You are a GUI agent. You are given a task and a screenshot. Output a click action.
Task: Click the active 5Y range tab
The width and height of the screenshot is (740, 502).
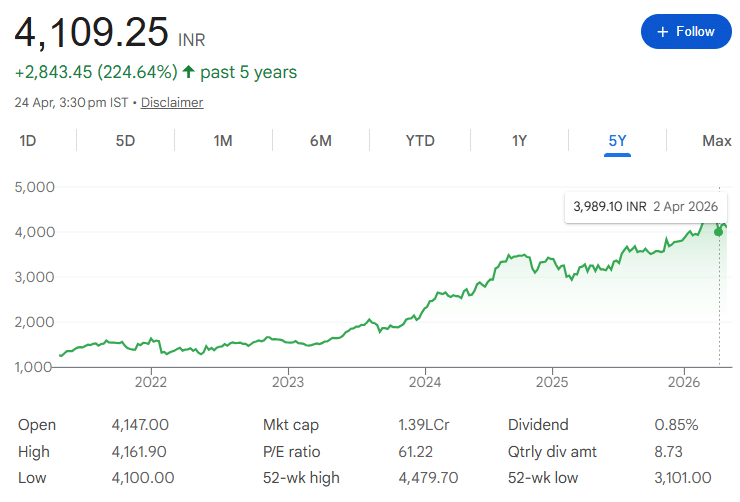point(617,141)
